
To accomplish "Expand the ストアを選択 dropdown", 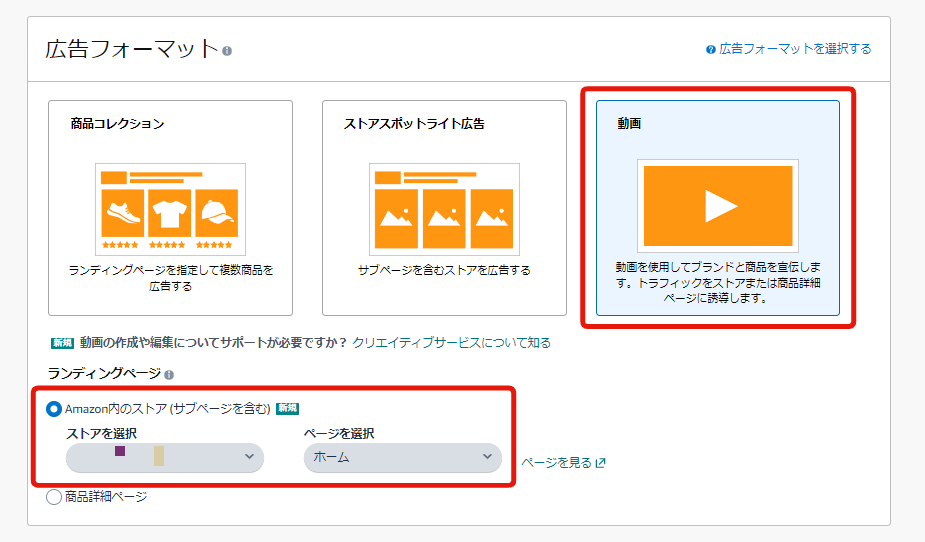I will tap(165, 457).
